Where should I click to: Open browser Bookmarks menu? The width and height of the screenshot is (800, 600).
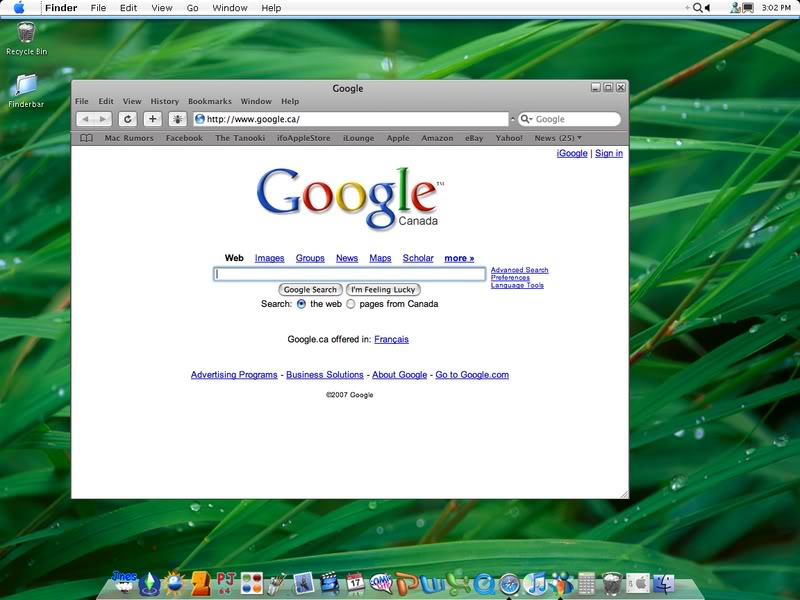(210, 102)
